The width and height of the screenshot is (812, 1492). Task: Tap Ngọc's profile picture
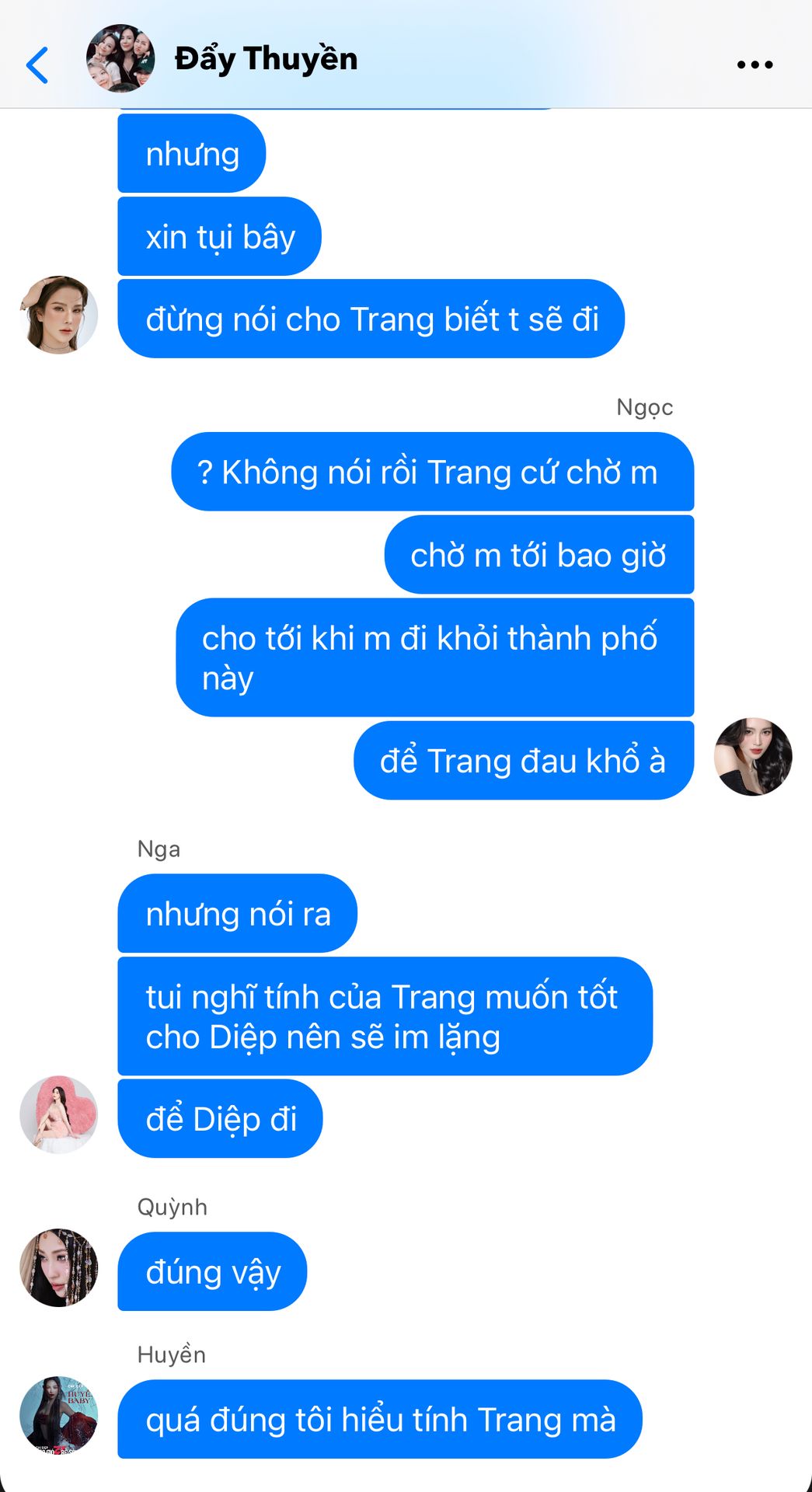tap(753, 756)
